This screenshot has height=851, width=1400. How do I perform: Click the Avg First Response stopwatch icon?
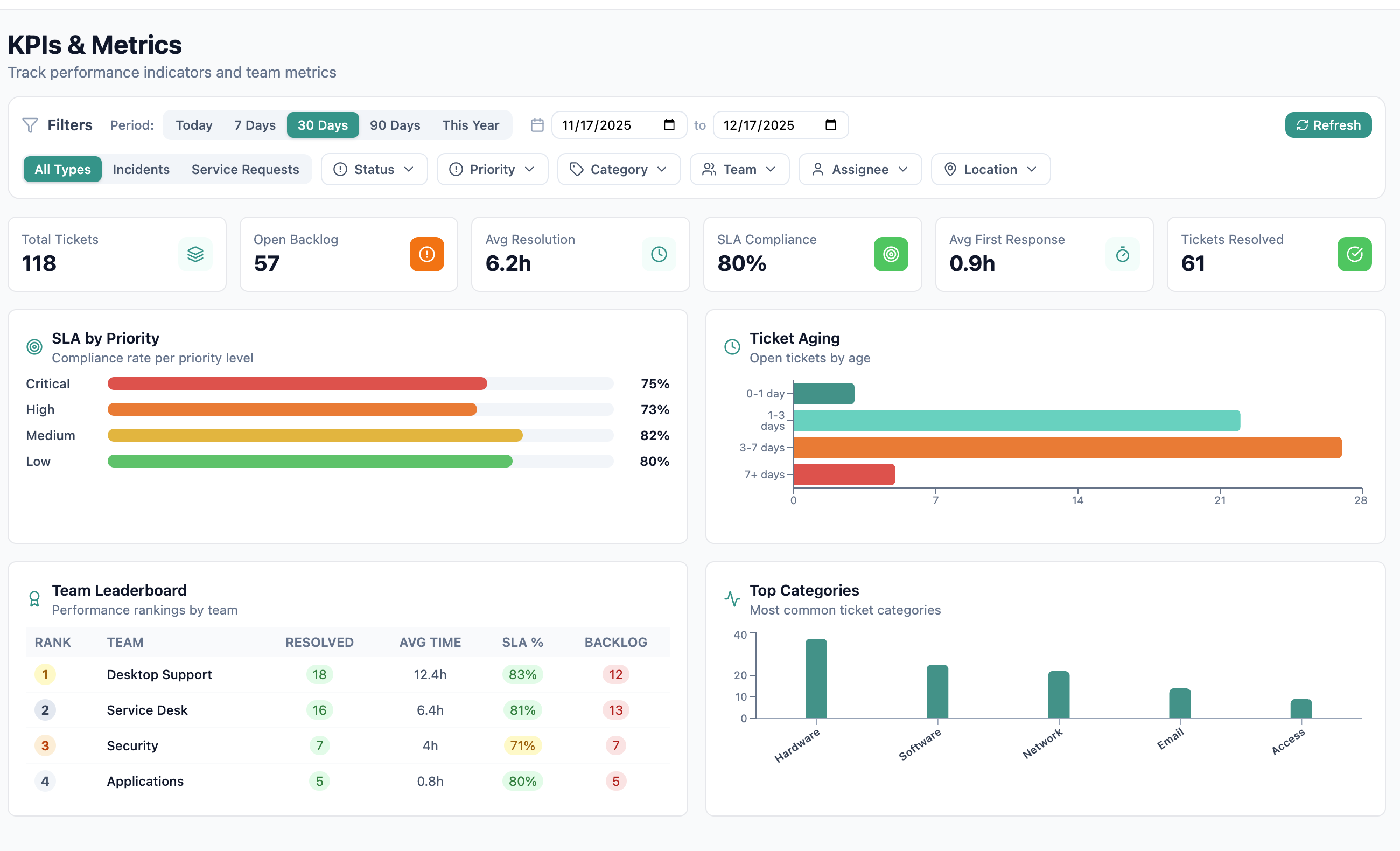click(x=1122, y=254)
